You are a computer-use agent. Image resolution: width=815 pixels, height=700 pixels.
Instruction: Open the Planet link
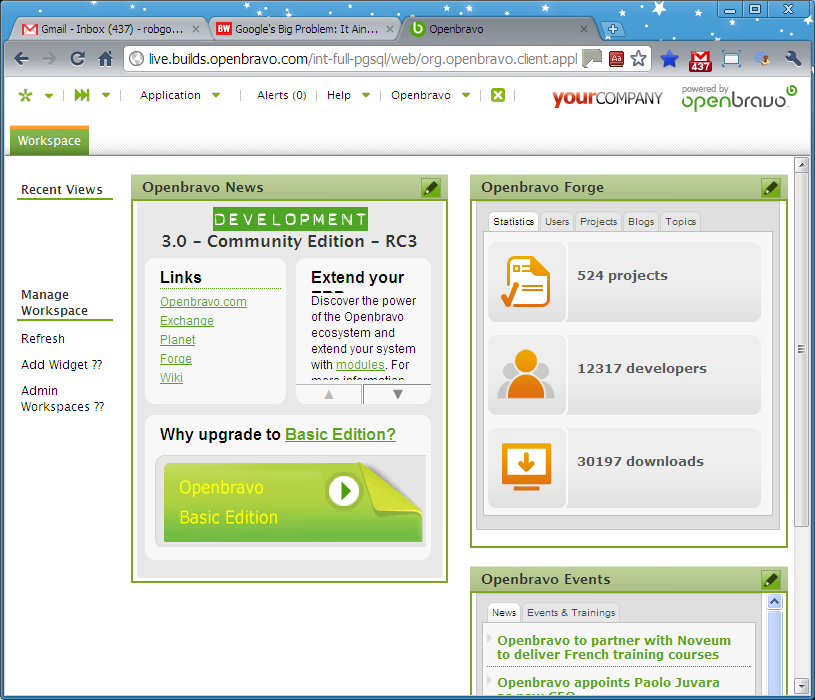click(x=177, y=340)
